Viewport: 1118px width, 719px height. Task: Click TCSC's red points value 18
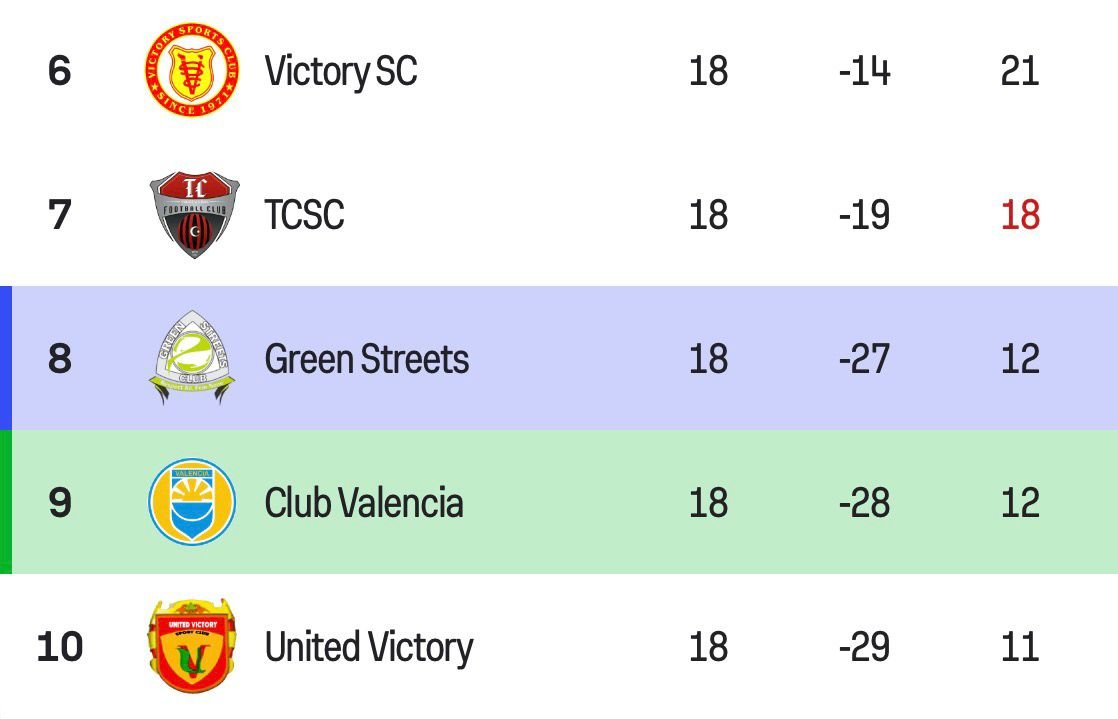[1020, 215]
